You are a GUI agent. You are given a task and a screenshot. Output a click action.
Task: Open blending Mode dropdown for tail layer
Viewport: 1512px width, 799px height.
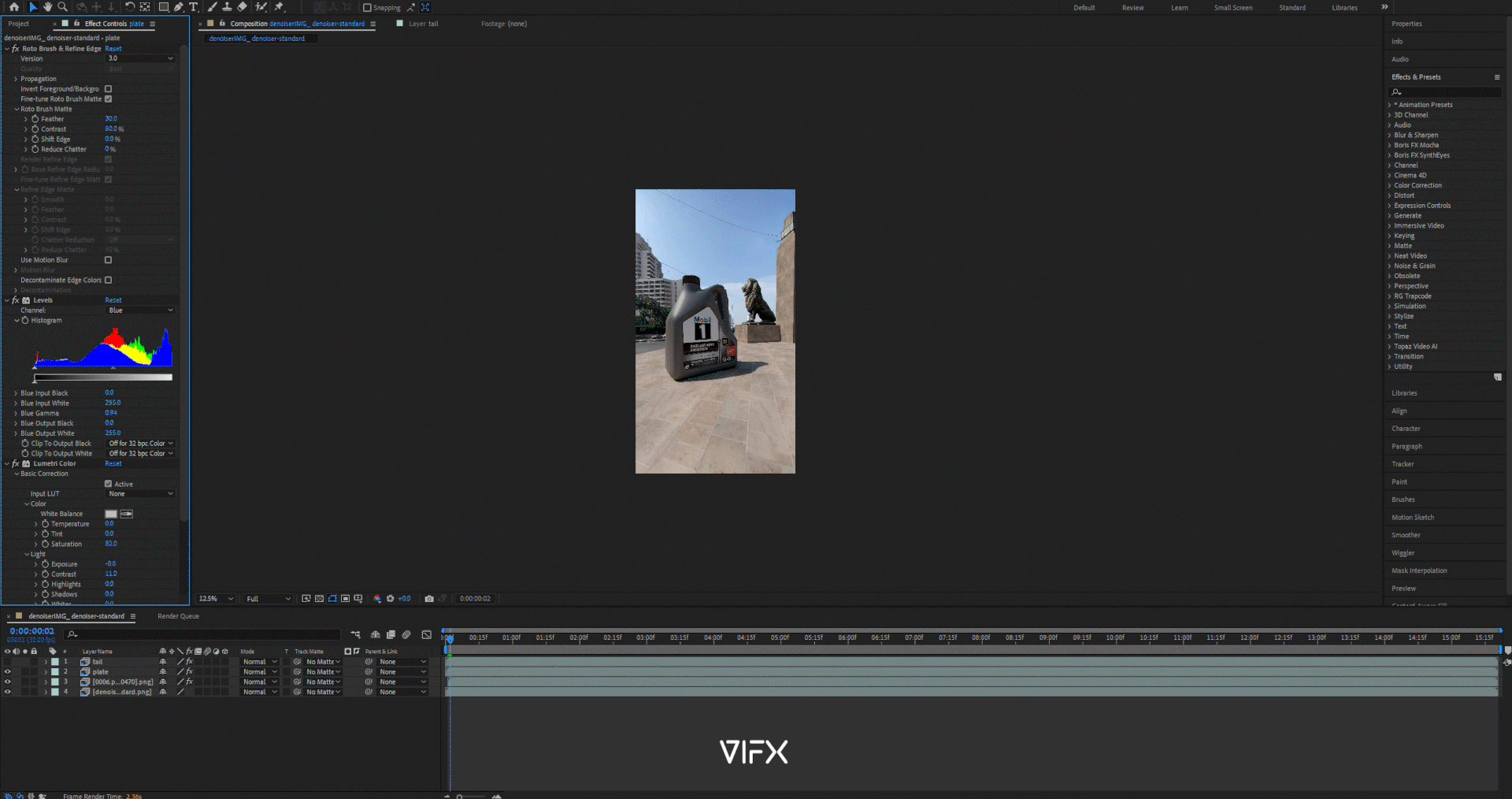point(259,662)
